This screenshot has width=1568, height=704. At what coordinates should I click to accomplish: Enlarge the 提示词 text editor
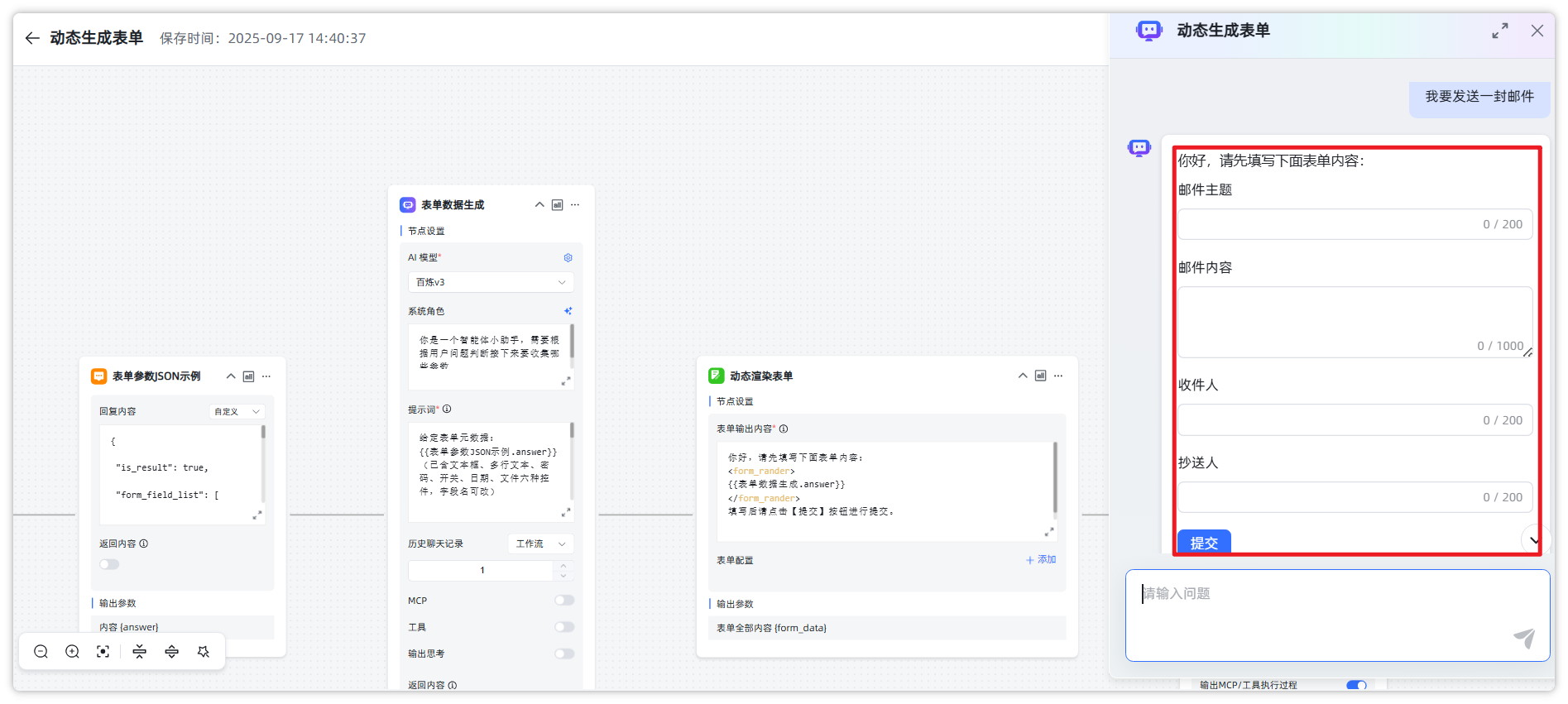click(566, 513)
